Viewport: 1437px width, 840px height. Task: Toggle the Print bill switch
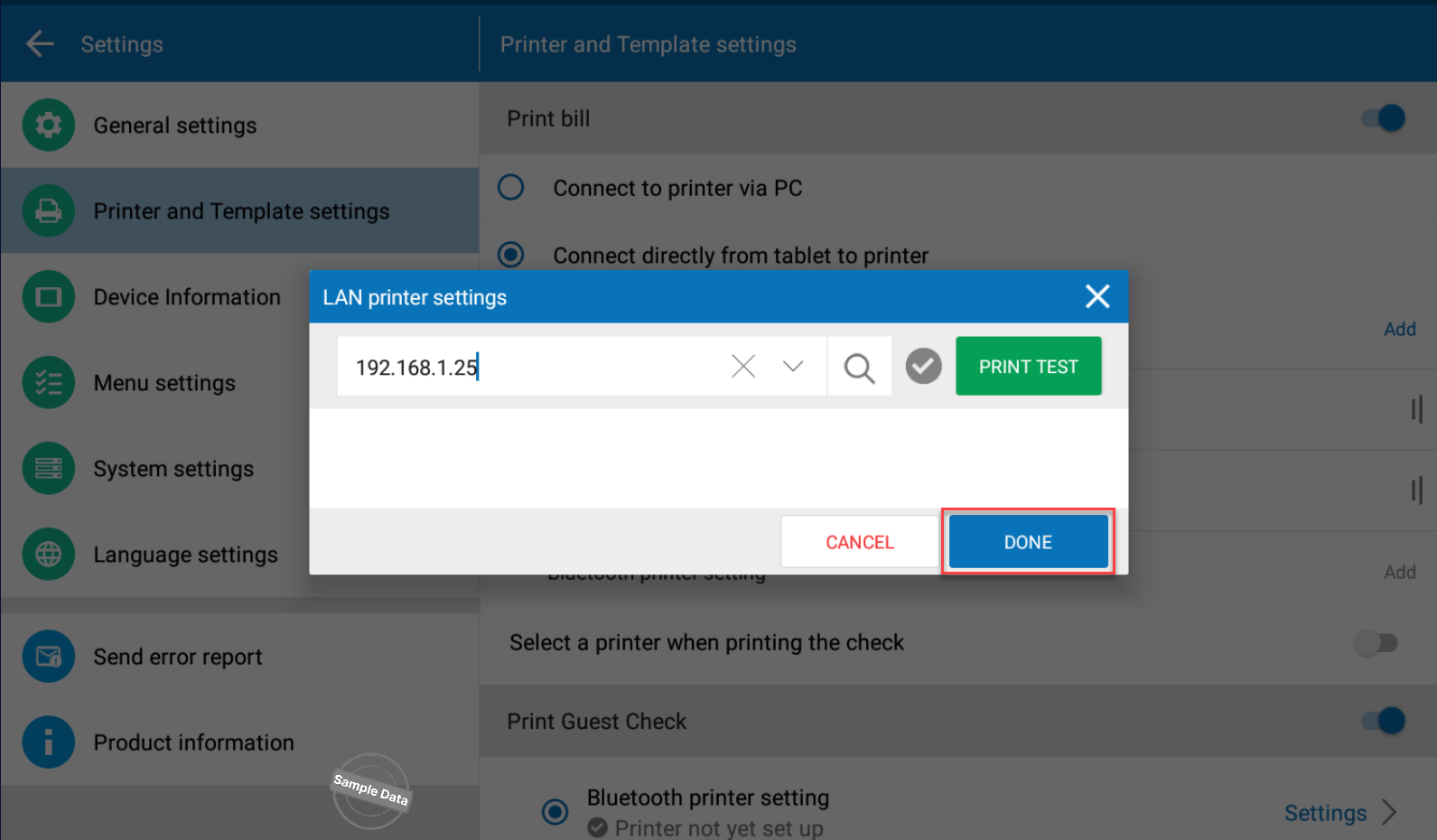click(1384, 118)
